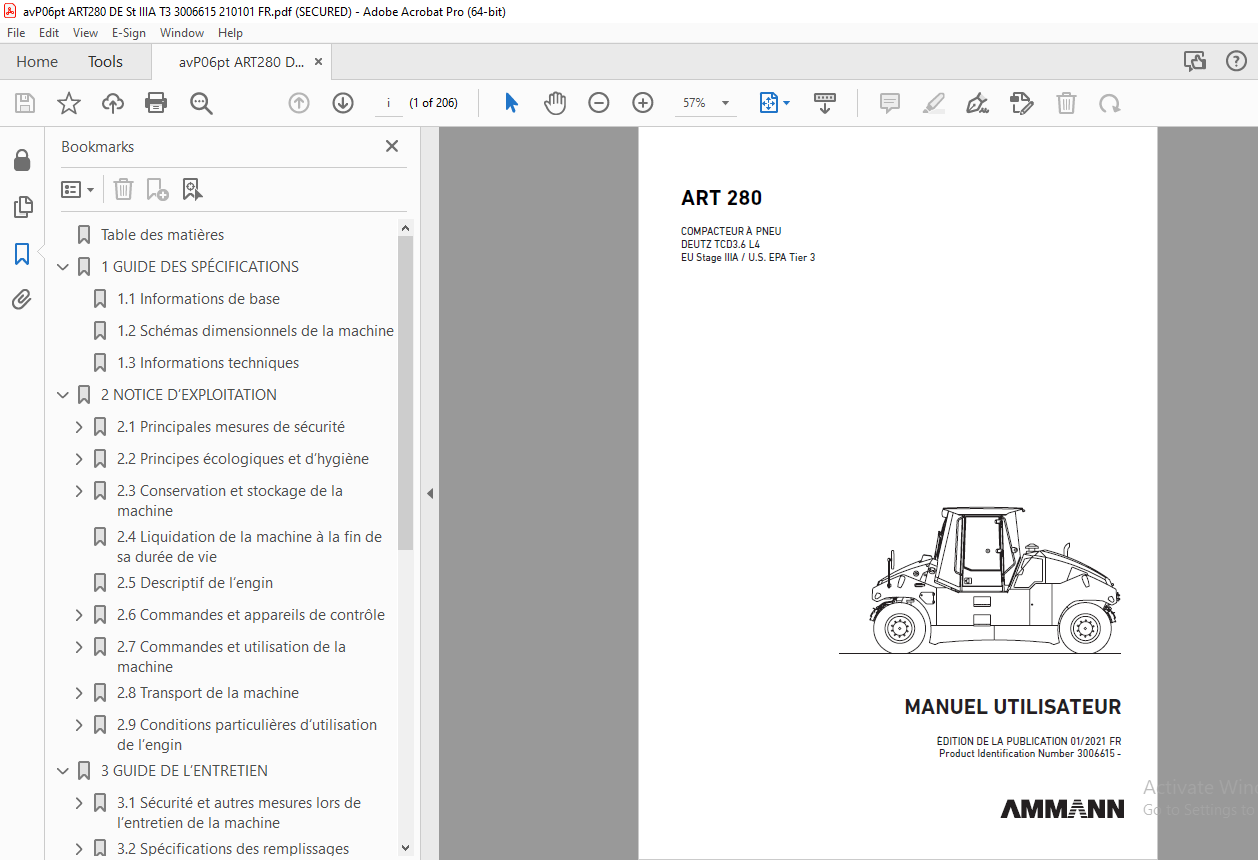Print the document using the printer icon

156,103
